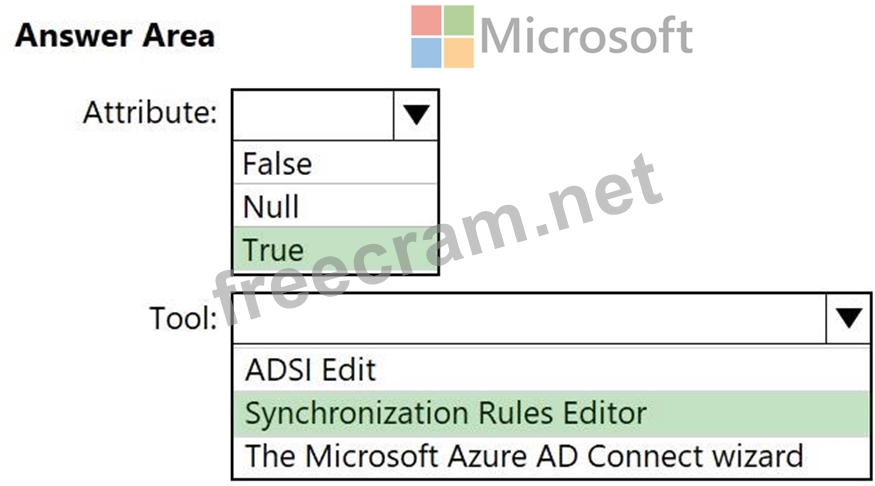This screenshot has width=875, height=486.
Task: Click the yellow square of Microsoft logo
Action: pos(458,52)
